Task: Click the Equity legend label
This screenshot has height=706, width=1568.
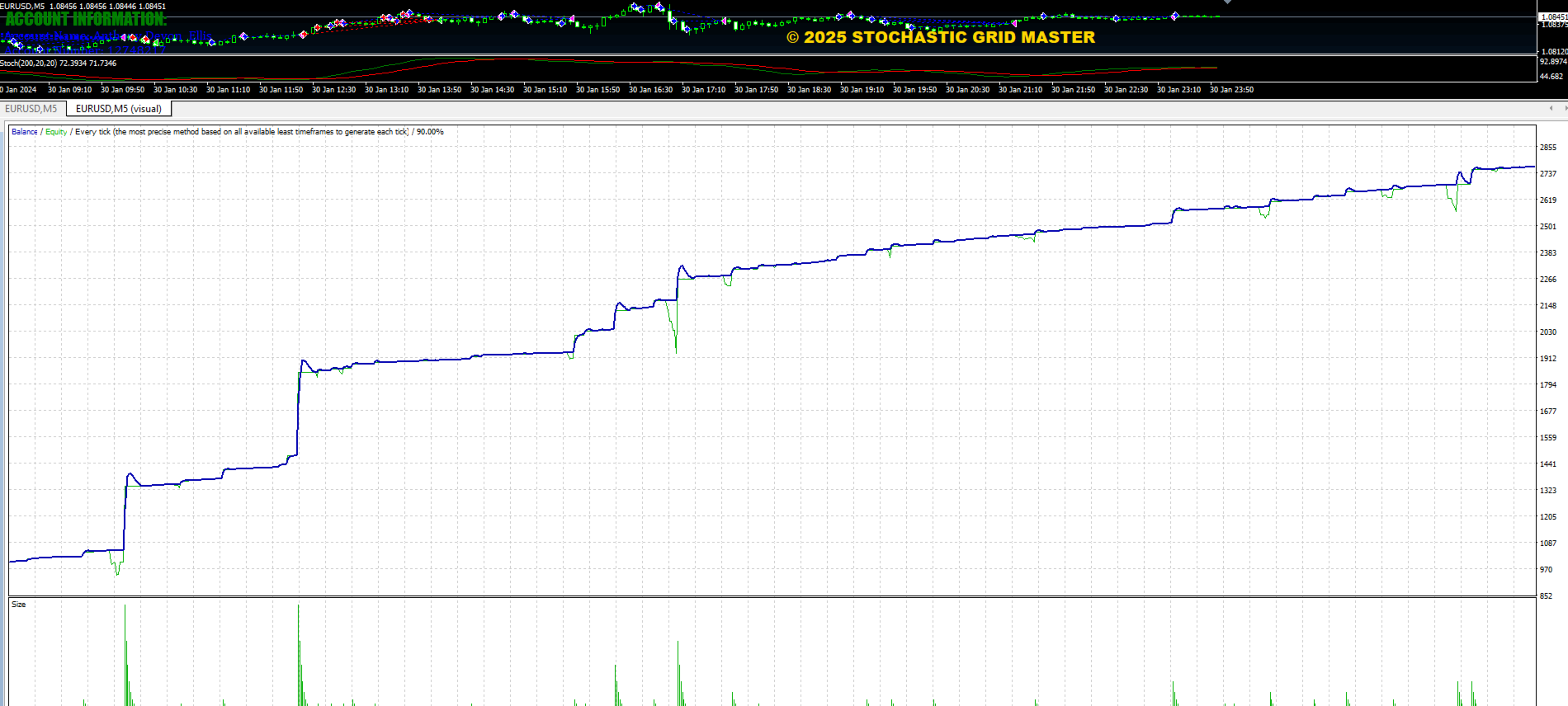Action: coord(56,132)
